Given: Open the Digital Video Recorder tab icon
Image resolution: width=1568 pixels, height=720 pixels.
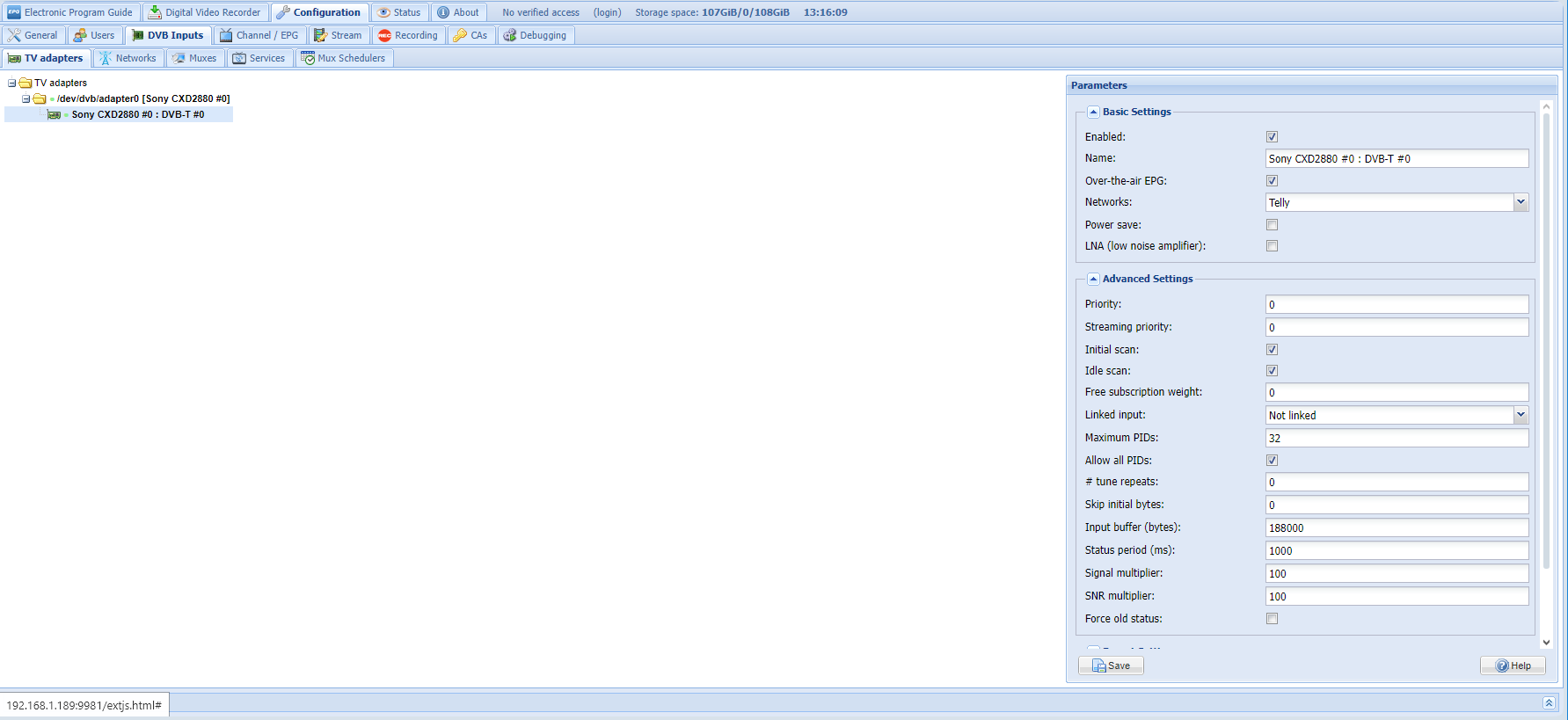Looking at the screenshot, I should pos(155,12).
